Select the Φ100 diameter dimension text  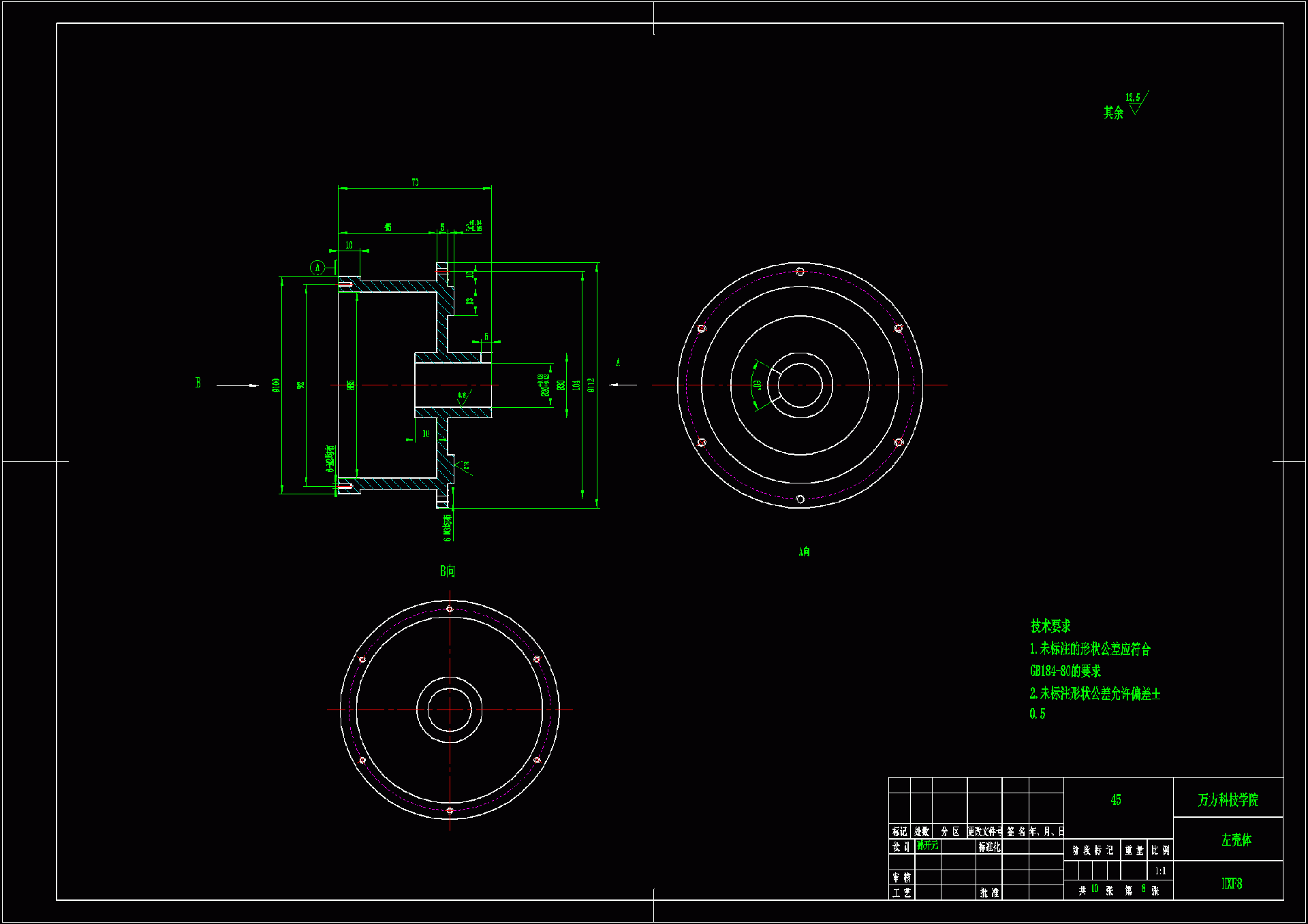click(276, 385)
